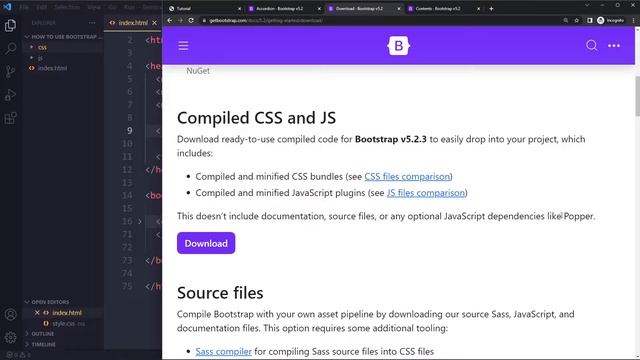Expand the Timeline section

coord(43,344)
